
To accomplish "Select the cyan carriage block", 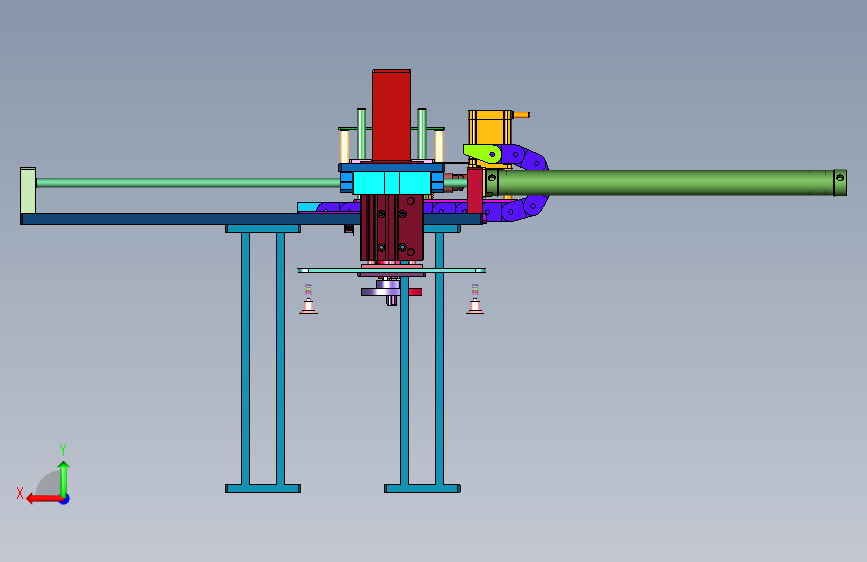I will (x=391, y=183).
